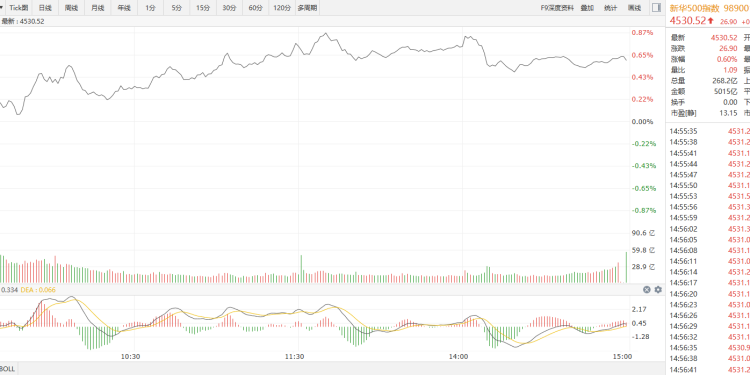The width and height of the screenshot is (750, 375).
Task: Click the 15:00 time axis marker
Action: tap(623, 356)
